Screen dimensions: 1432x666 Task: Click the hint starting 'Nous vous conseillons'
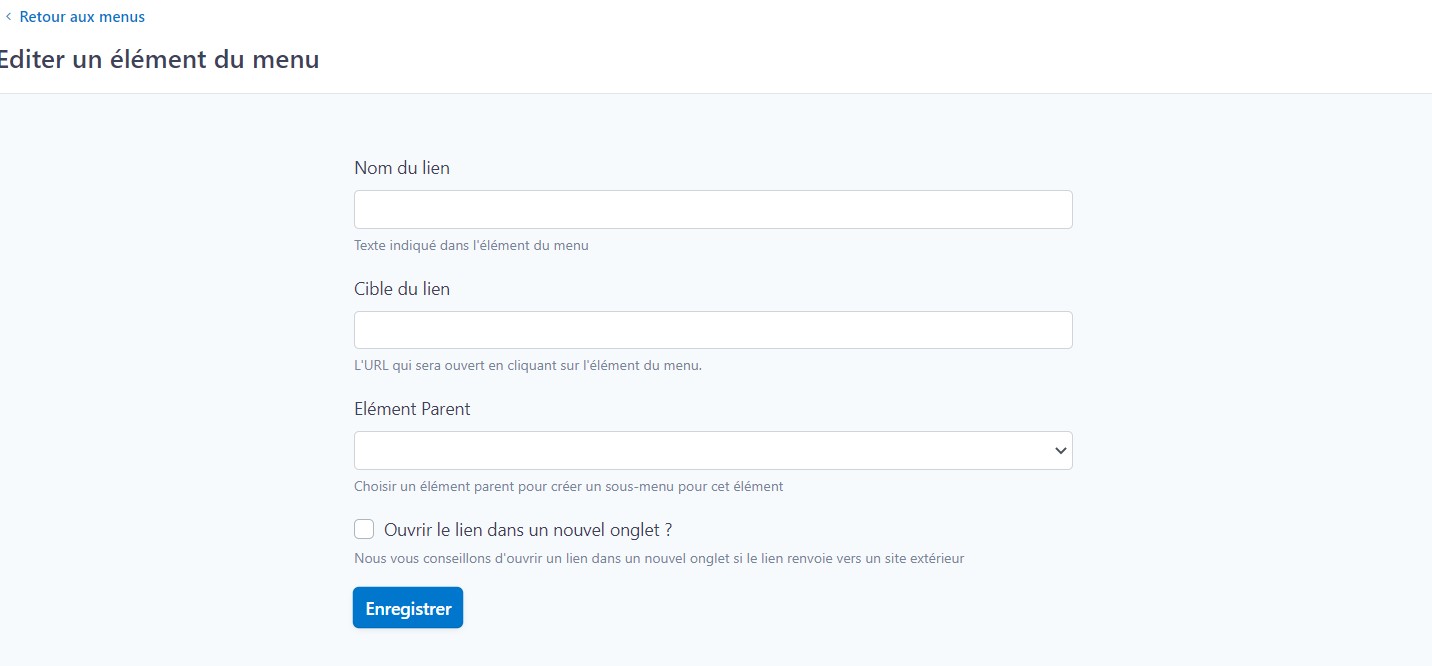(659, 559)
